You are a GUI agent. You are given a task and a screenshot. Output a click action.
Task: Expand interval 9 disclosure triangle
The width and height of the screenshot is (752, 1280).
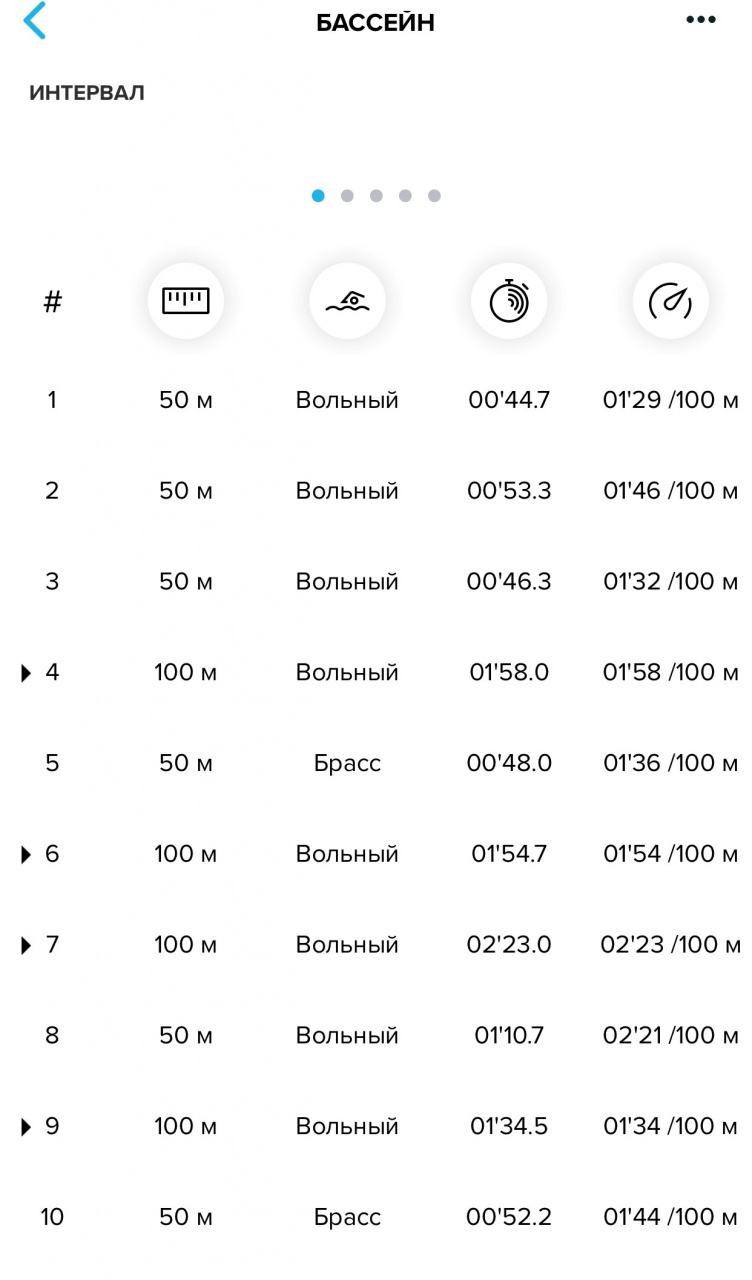coord(27,1127)
